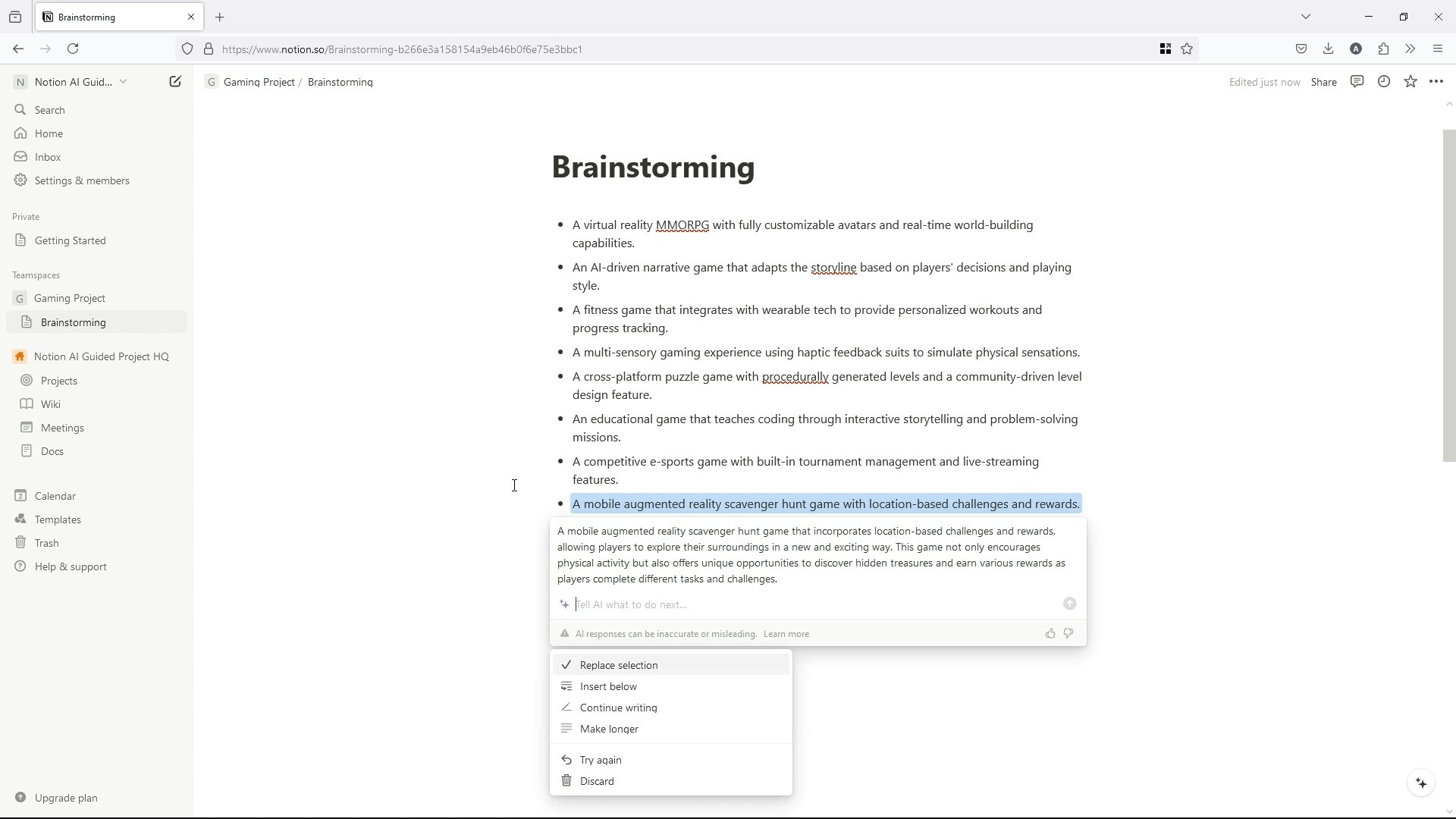Screen dimensions: 1456x819
Task: List all browser tabs dropdown
Action: click(1306, 17)
